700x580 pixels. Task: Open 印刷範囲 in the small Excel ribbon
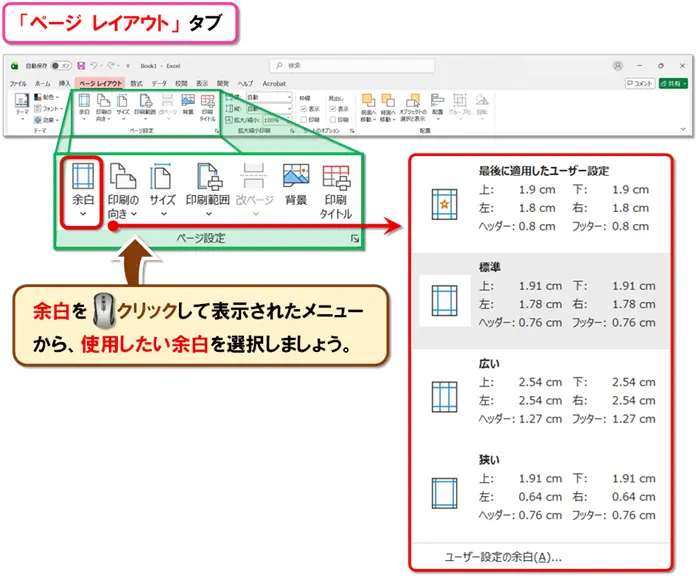(x=145, y=107)
